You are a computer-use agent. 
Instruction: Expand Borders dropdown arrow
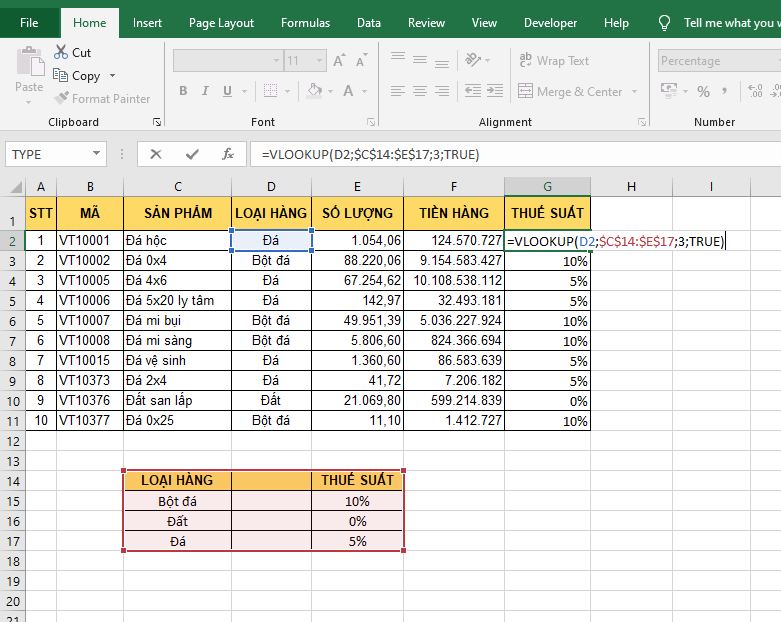tap(287, 92)
